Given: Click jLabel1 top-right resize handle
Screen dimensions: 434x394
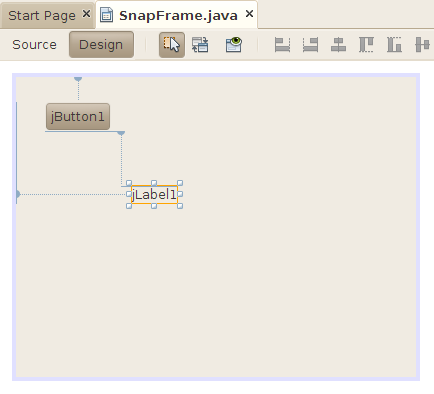Looking at the screenshot, I should tap(180, 183).
